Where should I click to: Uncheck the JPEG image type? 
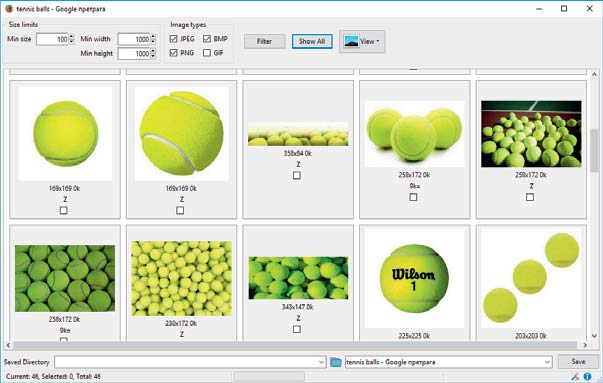pyautogui.click(x=173, y=39)
